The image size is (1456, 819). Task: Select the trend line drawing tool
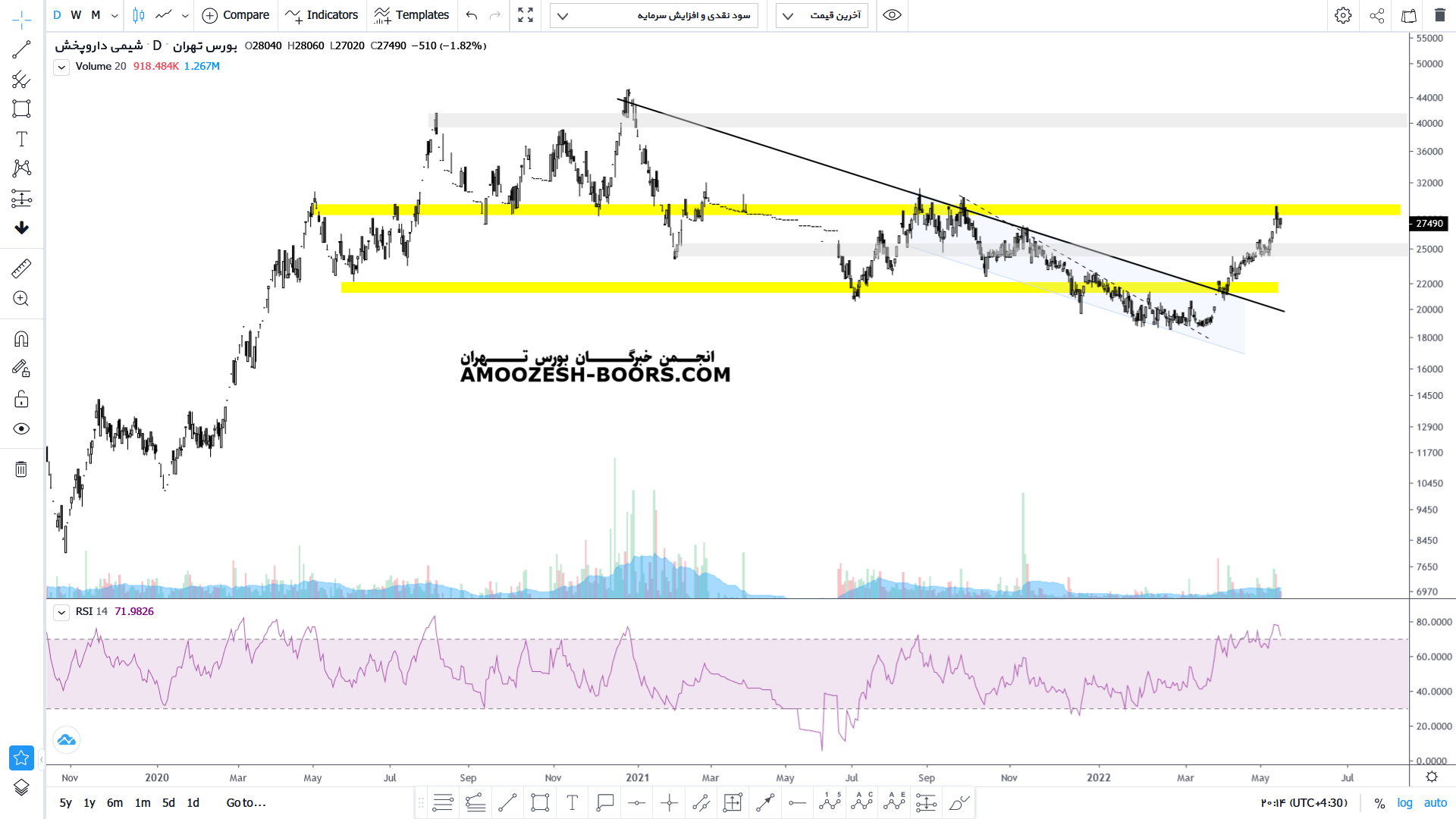21,50
